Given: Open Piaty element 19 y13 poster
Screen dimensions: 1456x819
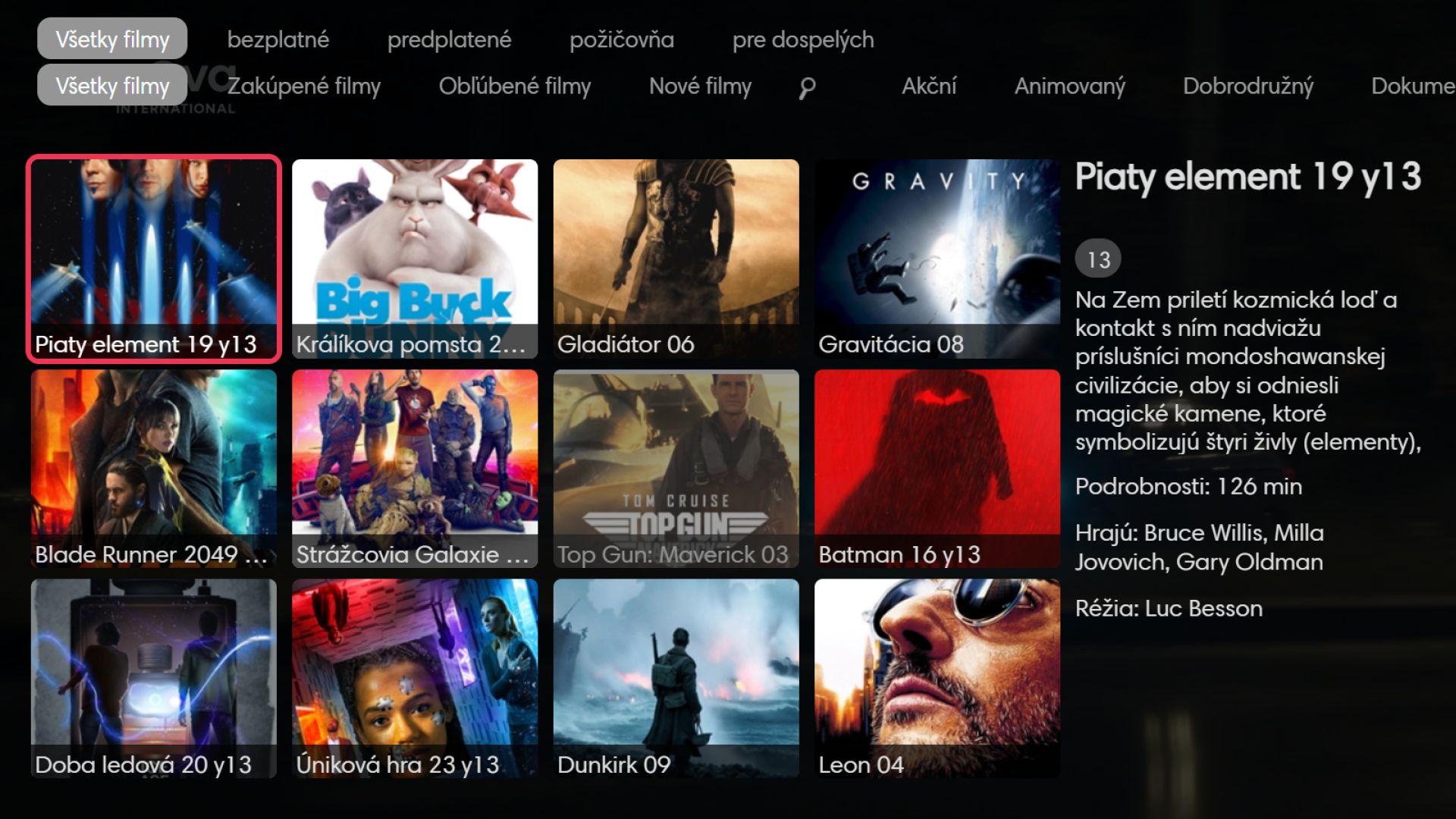Looking at the screenshot, I should point(154,259).
